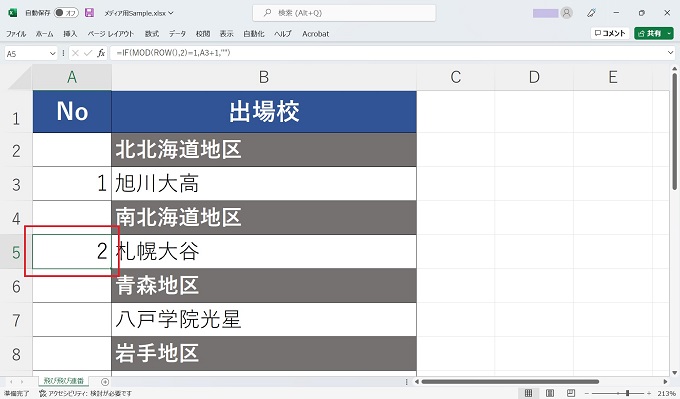Select column B header
Screen dimensions: 680x399
(264, 77)
